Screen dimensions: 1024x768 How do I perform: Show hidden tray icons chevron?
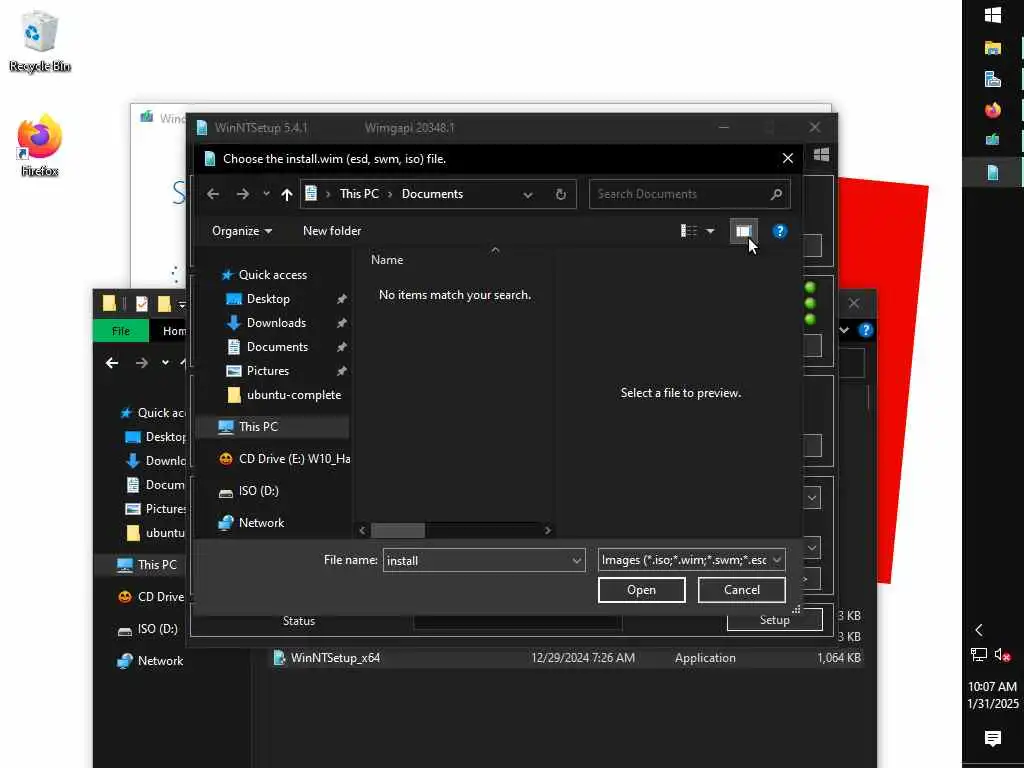coord(979,630)
